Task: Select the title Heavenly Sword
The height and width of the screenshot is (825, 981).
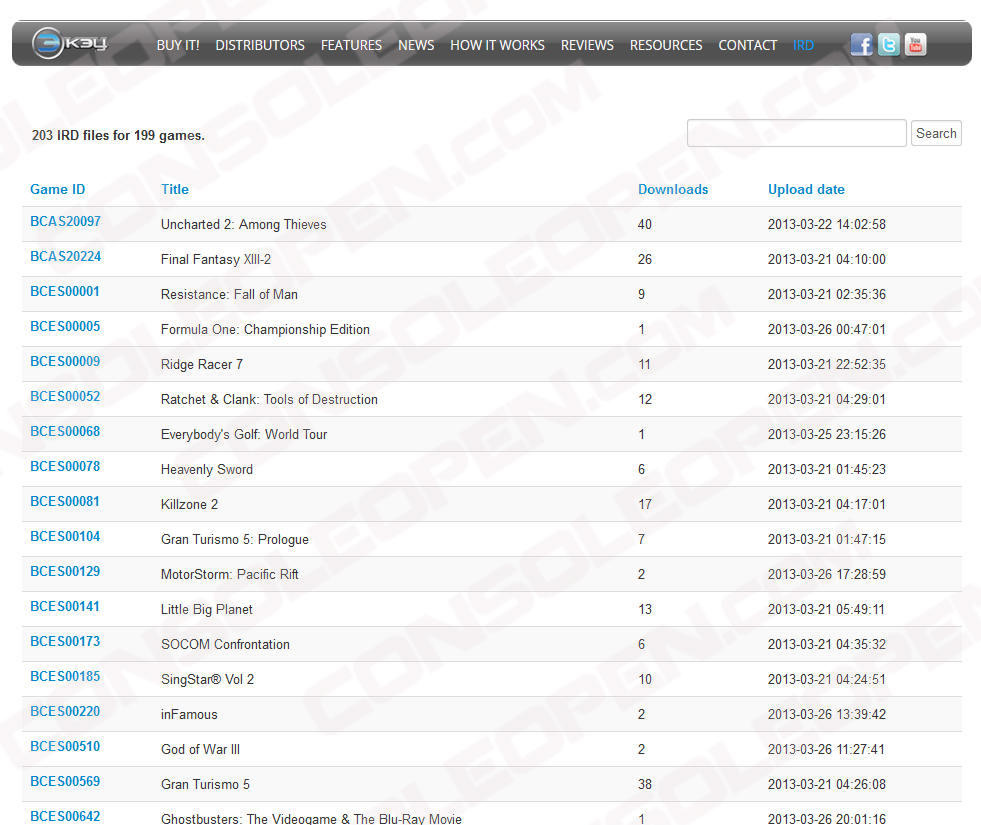Action: point(206,470)
